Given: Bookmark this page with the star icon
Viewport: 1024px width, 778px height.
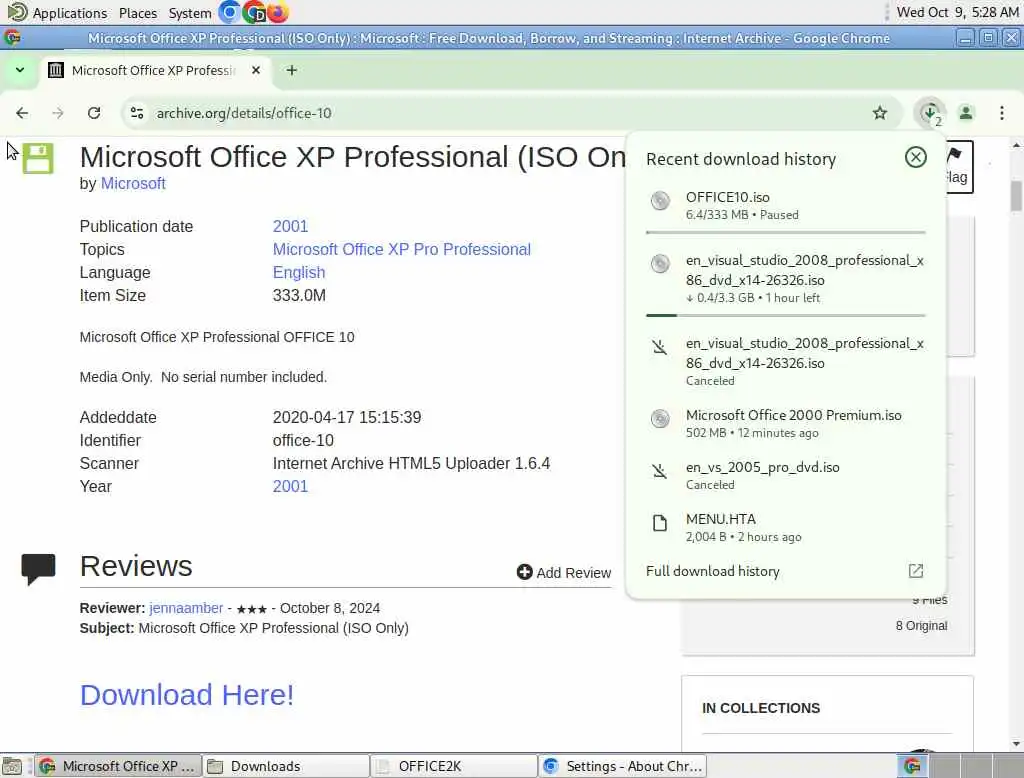Looking at the screenshot, I should click(x=880, y=113).
